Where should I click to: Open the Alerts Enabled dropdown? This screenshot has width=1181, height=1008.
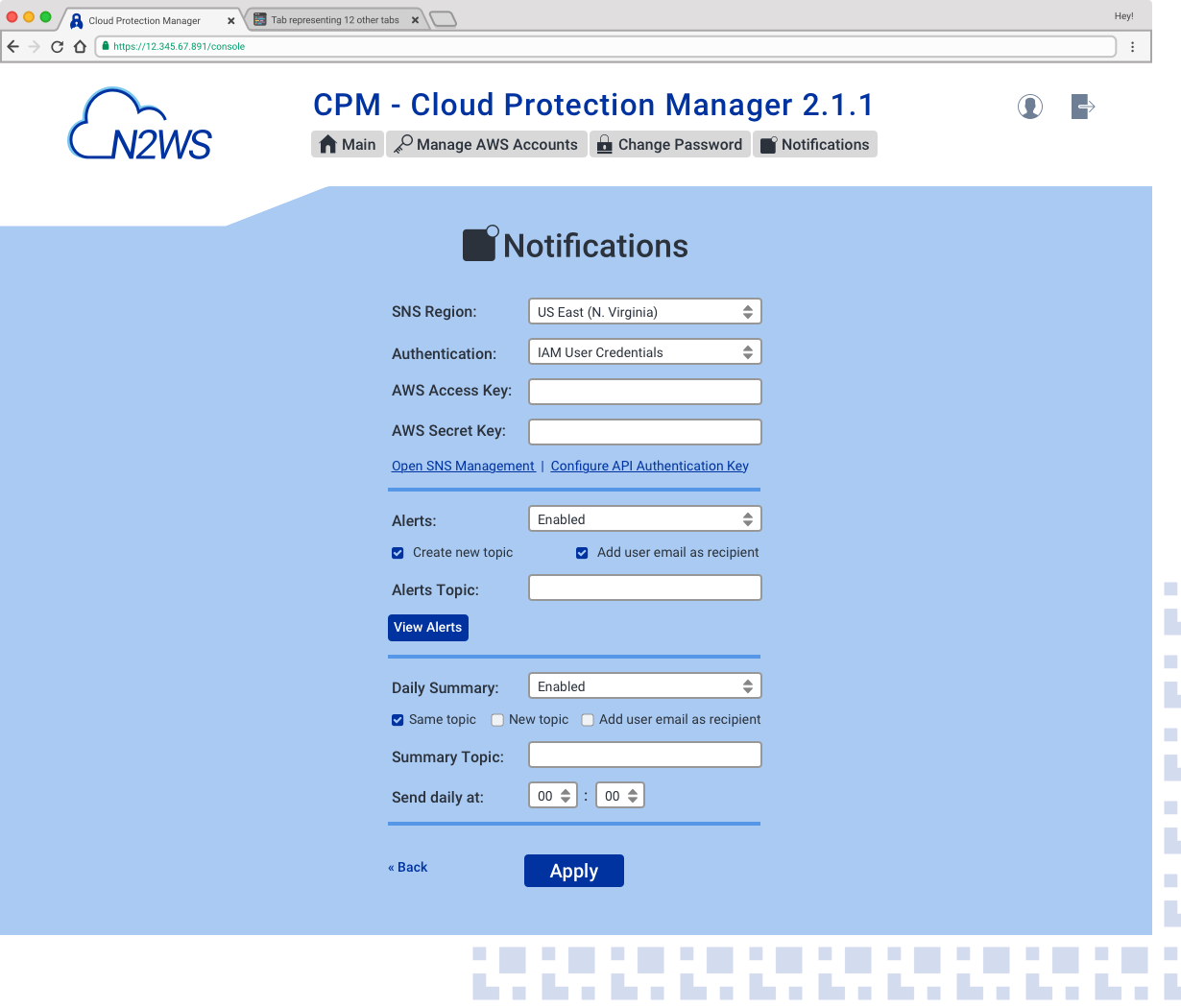(x=645, y=519)
